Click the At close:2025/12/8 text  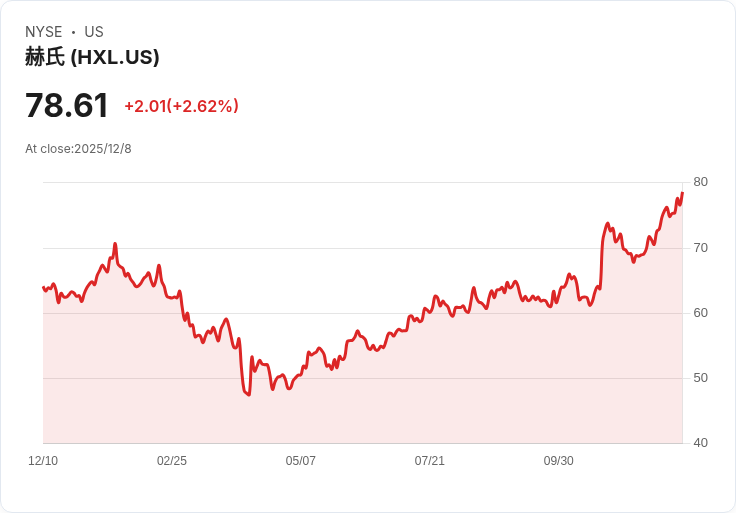pos(78,149)
